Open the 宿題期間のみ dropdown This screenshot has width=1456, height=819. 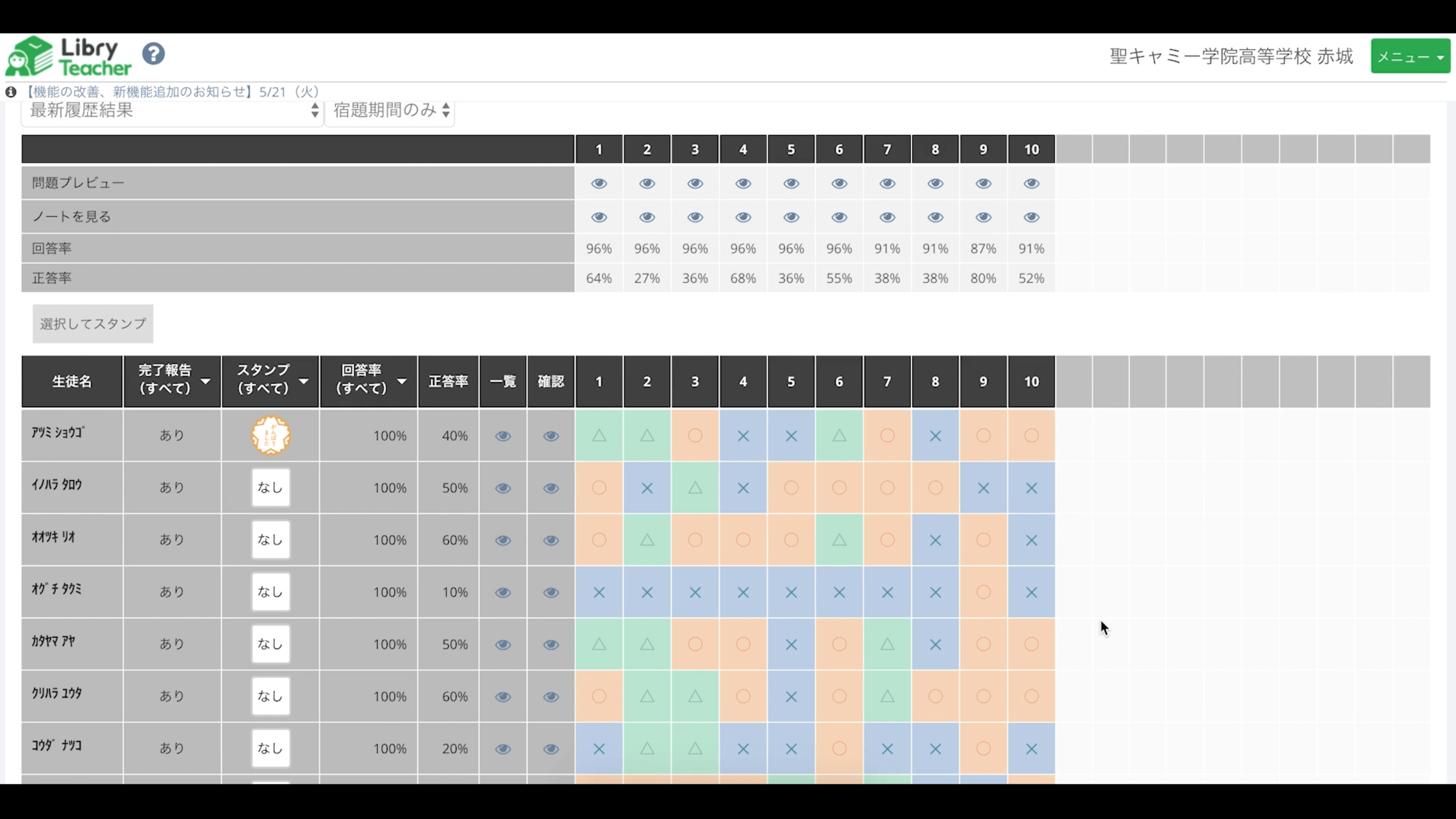point(390,110)
